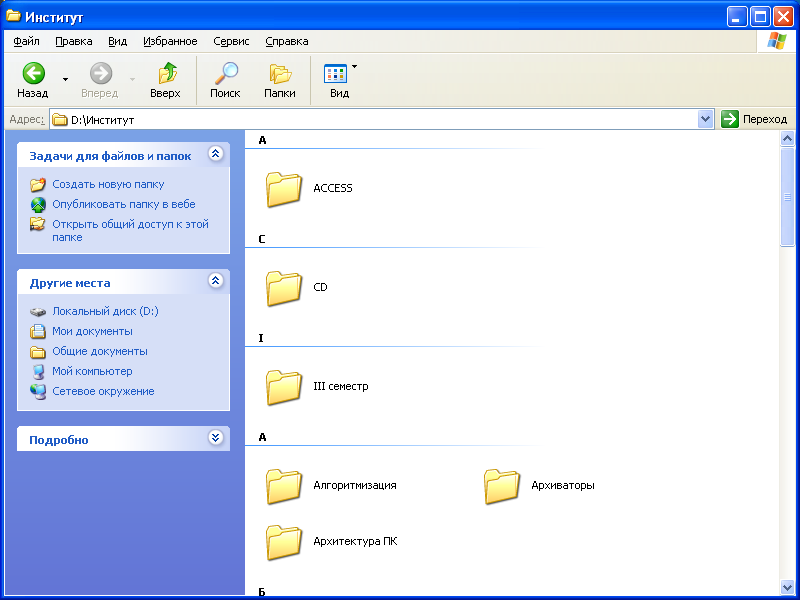
Task: Click the group header letter C
Action: [262, 239]
